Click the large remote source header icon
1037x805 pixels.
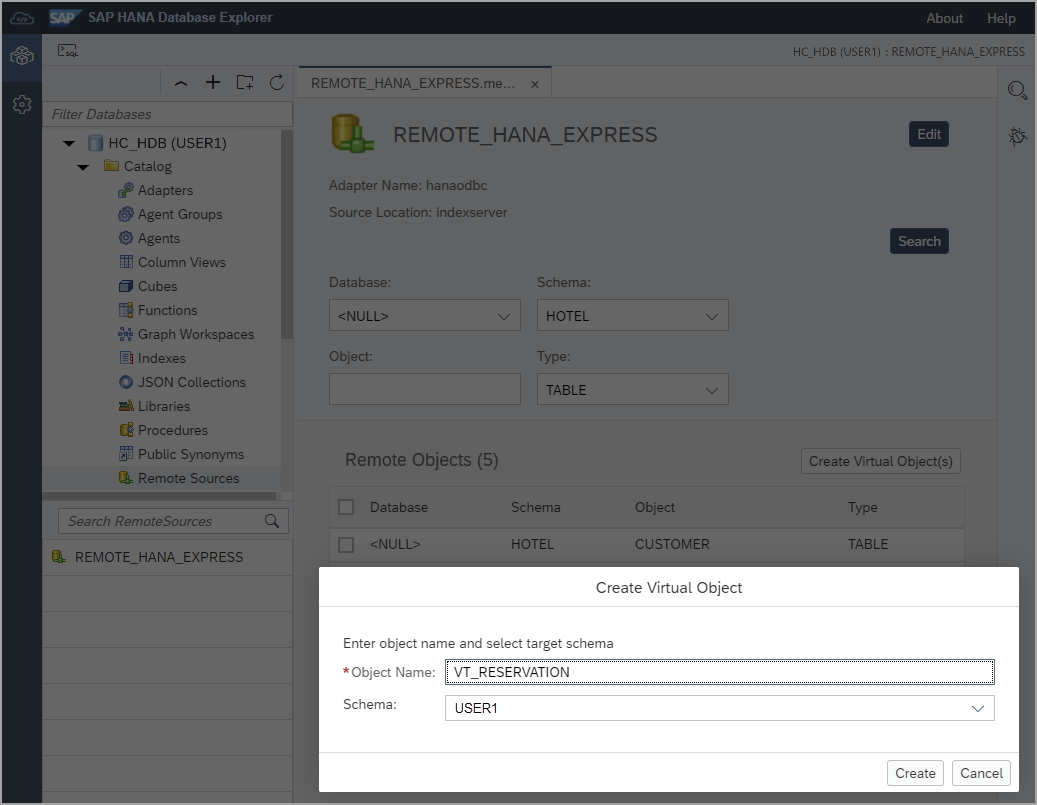[353, 134]
